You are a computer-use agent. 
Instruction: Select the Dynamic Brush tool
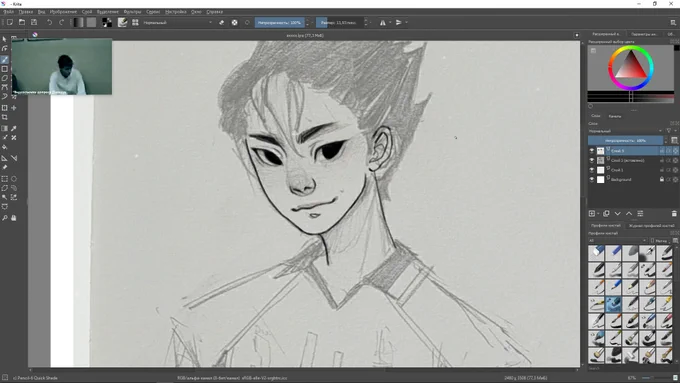tap(5, 97)
